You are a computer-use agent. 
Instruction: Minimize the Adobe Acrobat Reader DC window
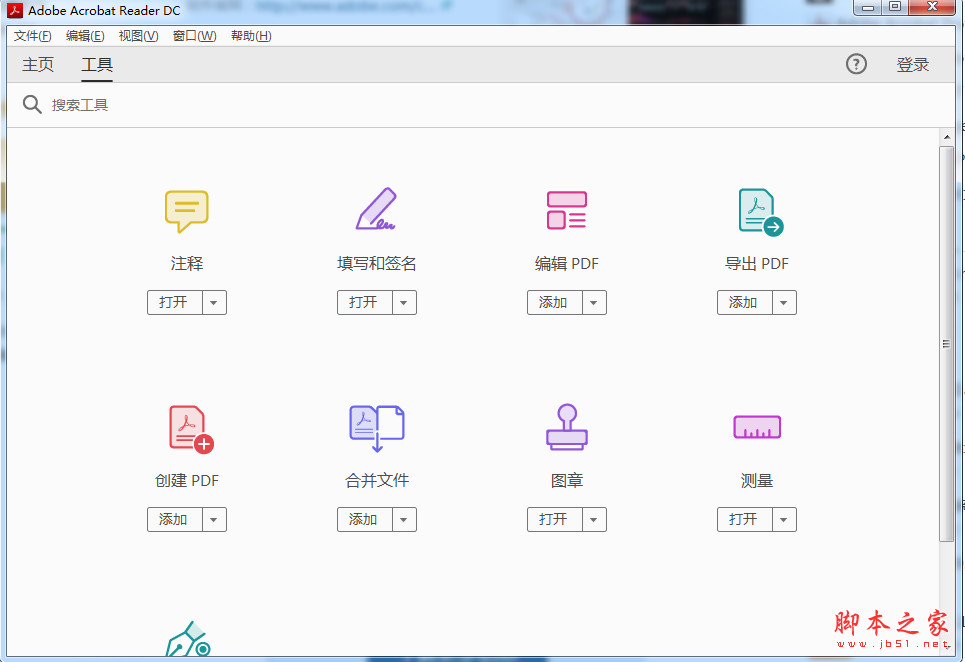point(868,7)
